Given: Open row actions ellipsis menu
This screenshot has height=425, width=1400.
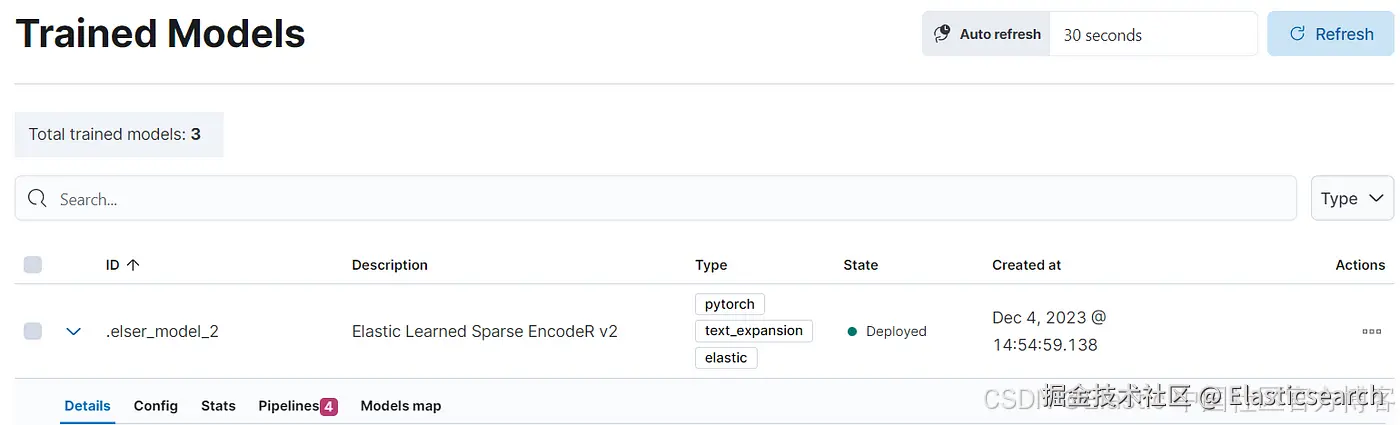Looking at the screenshot, I should 1371,331.
